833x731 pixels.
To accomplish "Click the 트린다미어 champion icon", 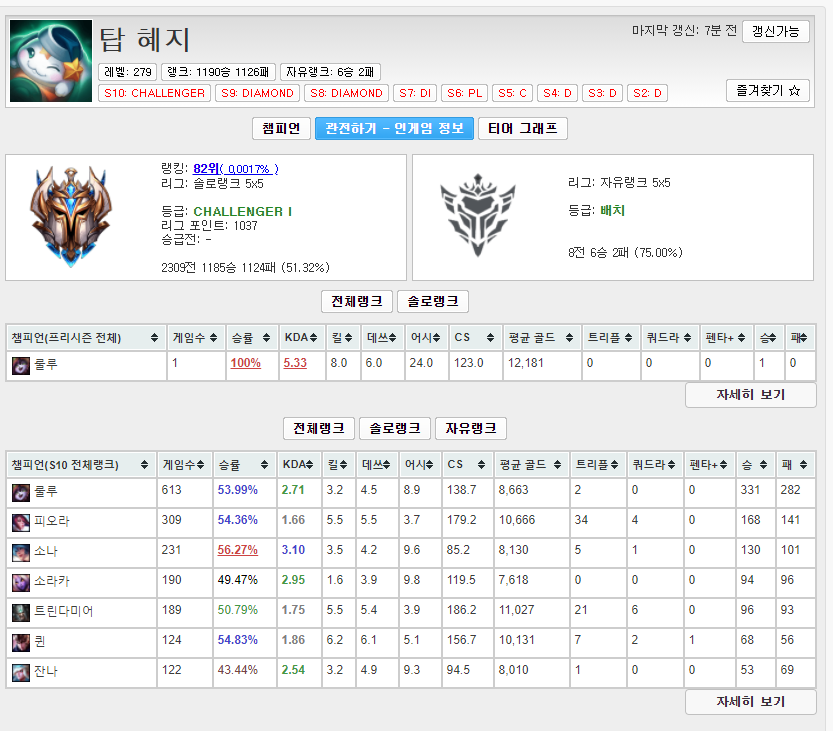I will click(x=21, y=613).
